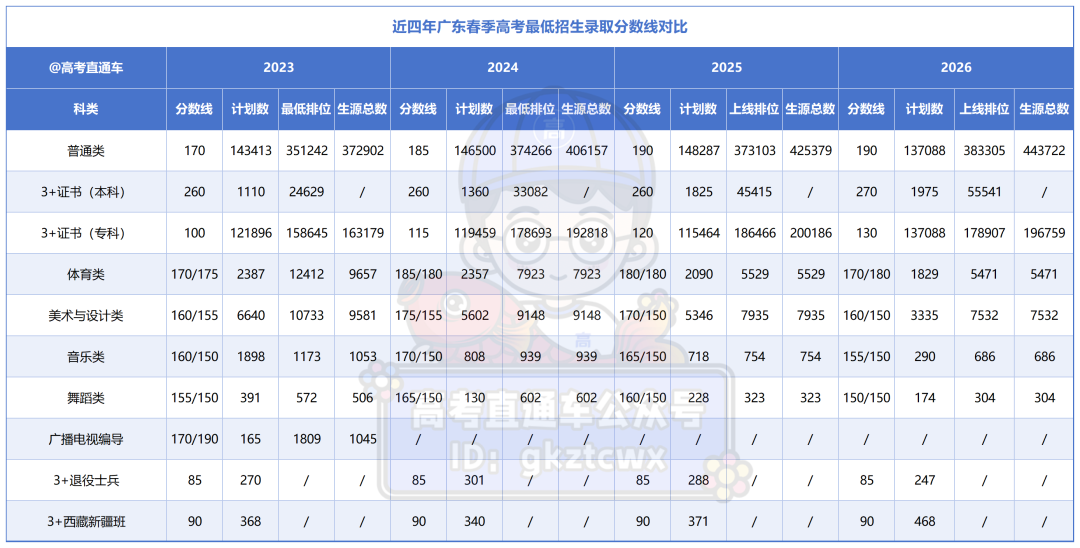1080x548 pixels.
Task: Click the 音乐类 row label
Action: coord(86,357)
